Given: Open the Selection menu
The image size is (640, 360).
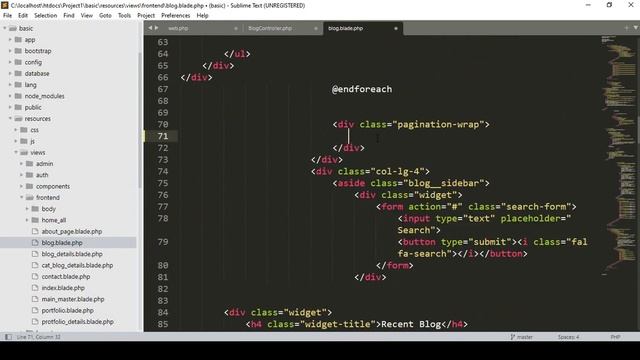Looking at the screenshot, I should coord(45,16).
